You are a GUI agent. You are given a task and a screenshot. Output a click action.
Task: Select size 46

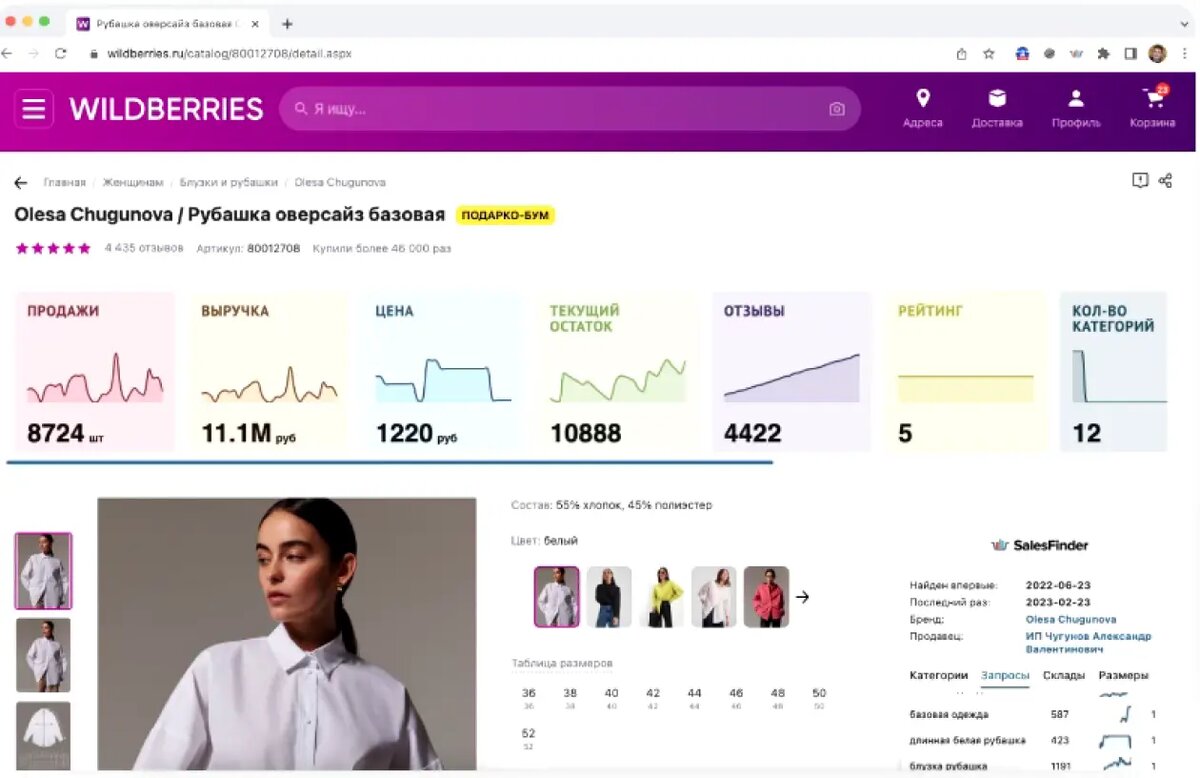pos(736,697)
